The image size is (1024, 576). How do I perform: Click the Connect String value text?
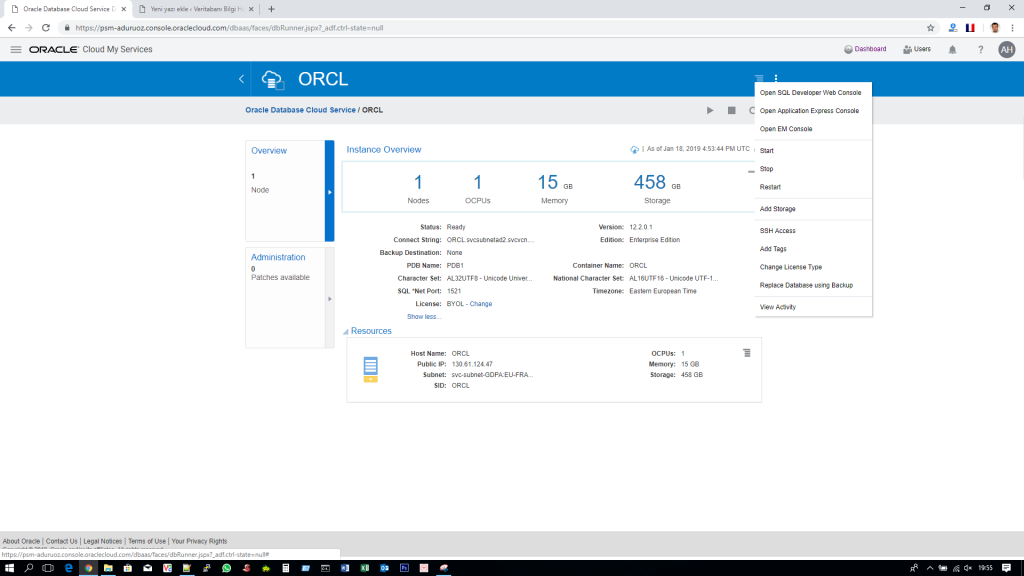coord(490,240)
